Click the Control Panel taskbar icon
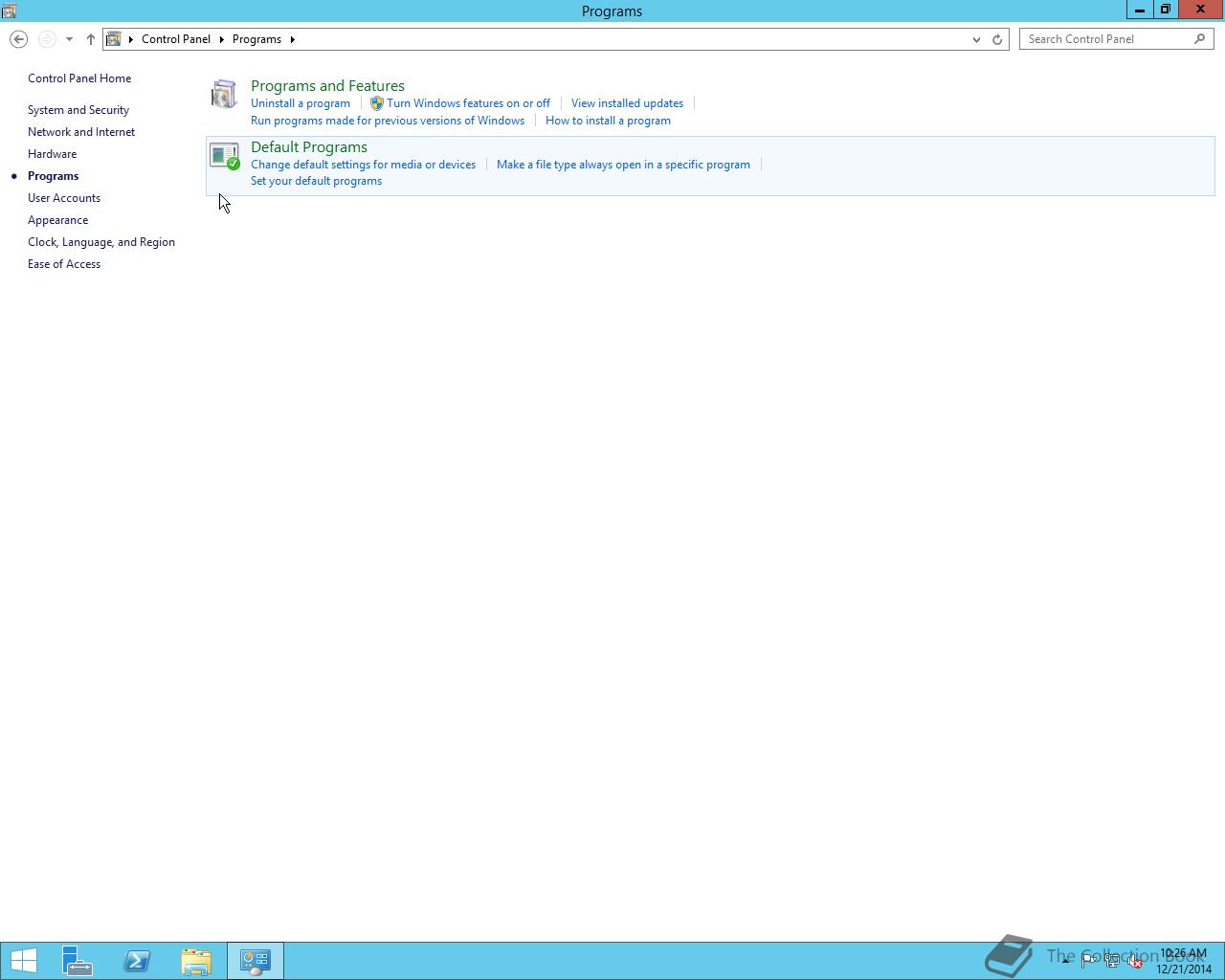 tap(256, 961)
